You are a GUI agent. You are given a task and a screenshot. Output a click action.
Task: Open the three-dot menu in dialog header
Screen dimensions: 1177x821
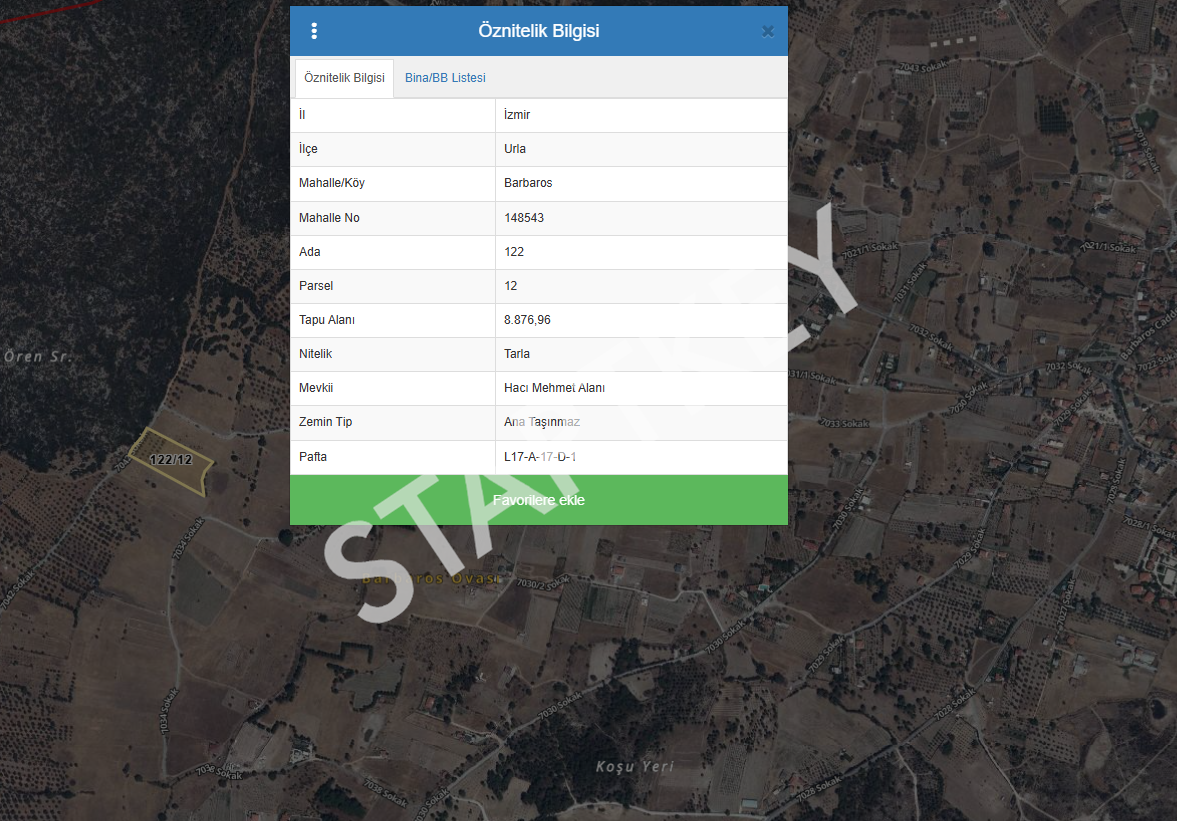click(314, 31)
